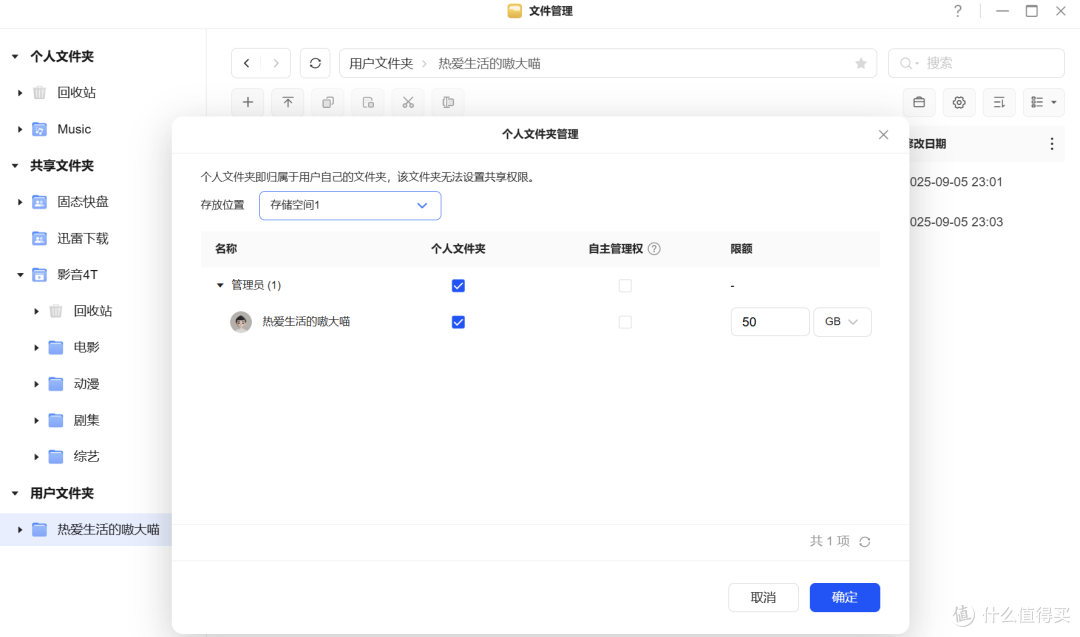Click the briefcase icon in toolbar

coord(919,103)
